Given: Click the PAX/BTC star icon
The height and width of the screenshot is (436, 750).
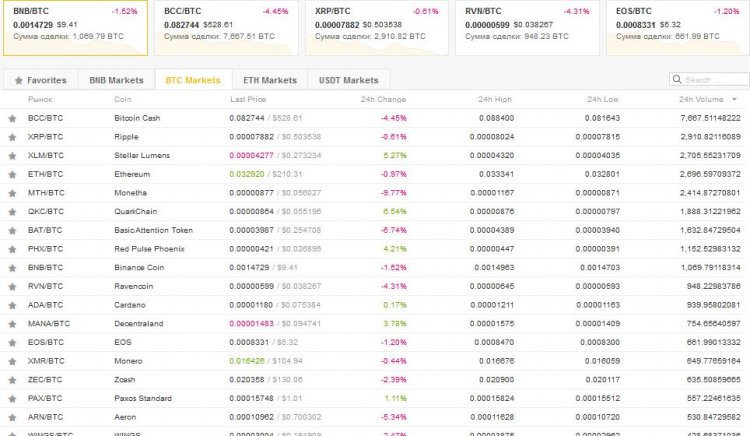Looking at the screenshot, I should click(x=12, y=399).
